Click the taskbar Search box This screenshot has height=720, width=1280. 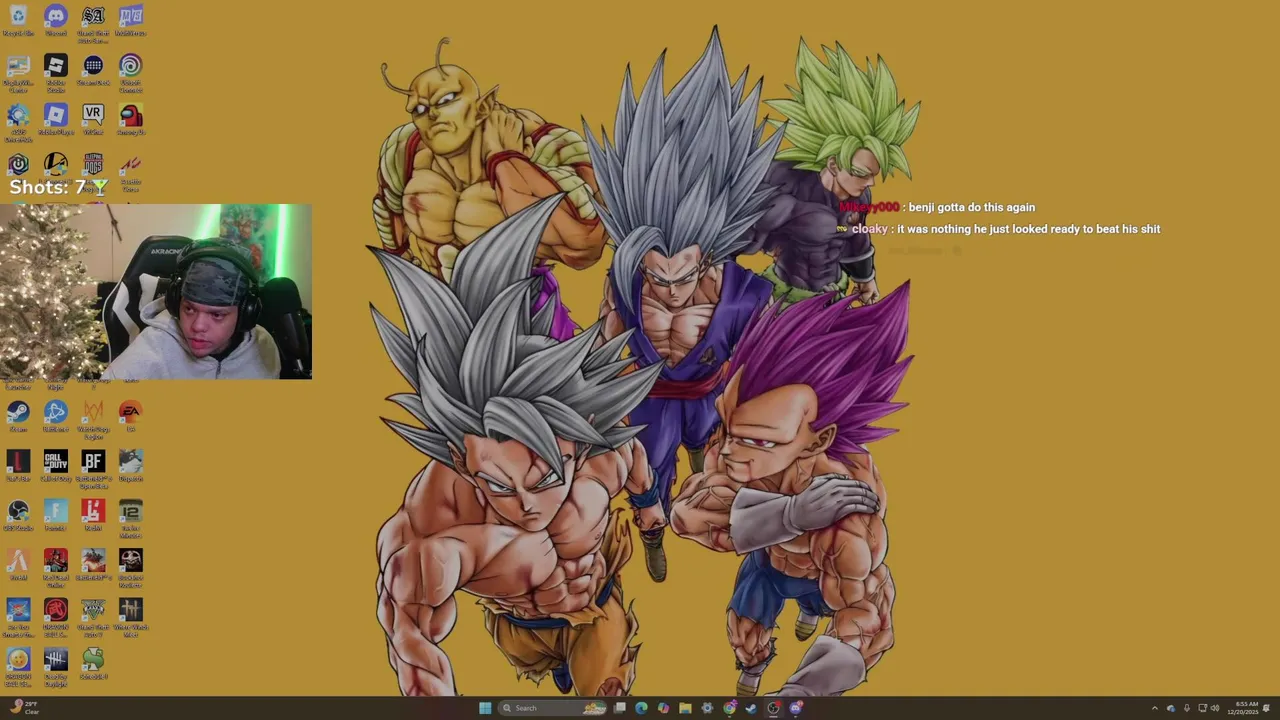coord(553,708)
